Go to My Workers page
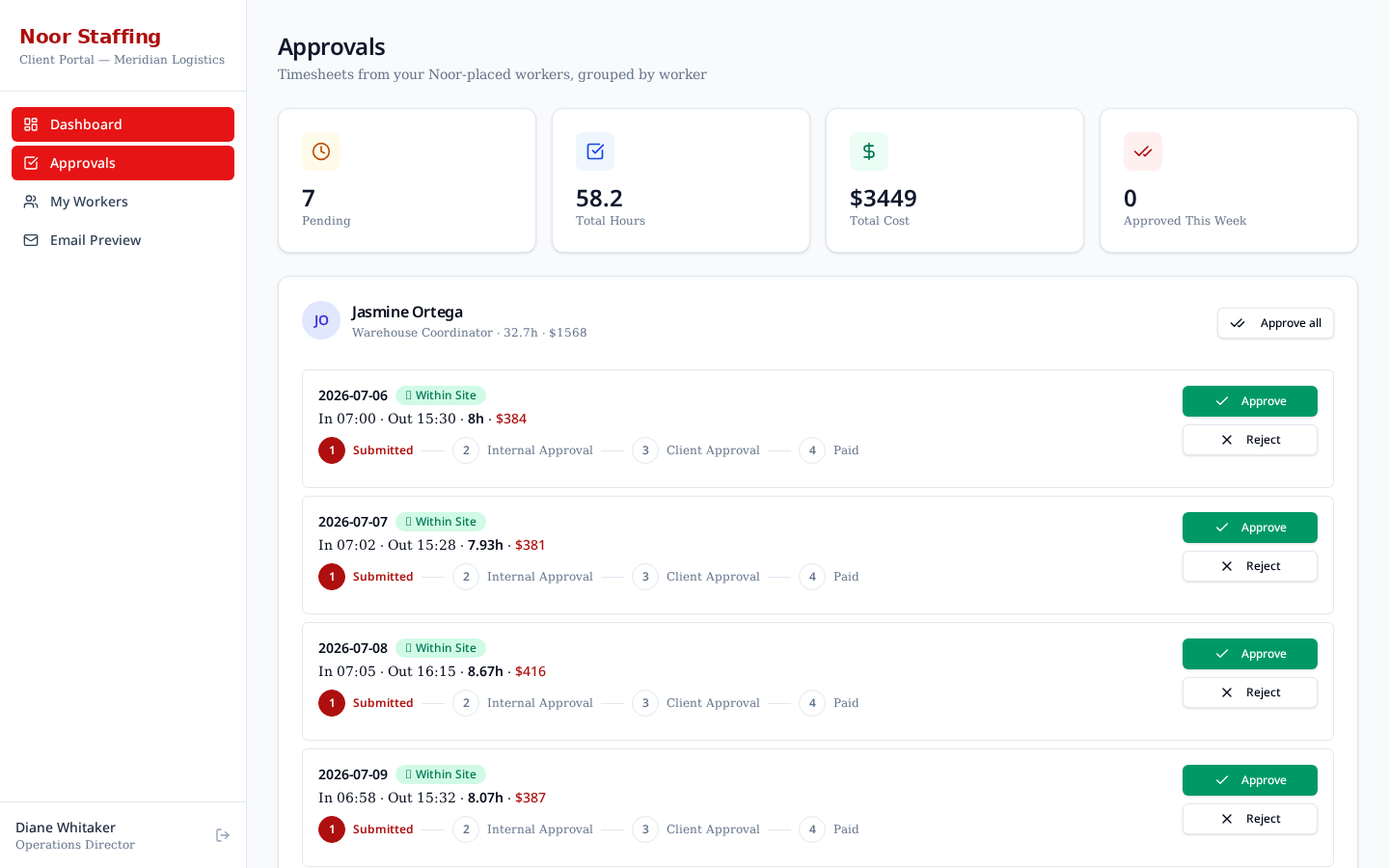 click(x=123, y=202)
